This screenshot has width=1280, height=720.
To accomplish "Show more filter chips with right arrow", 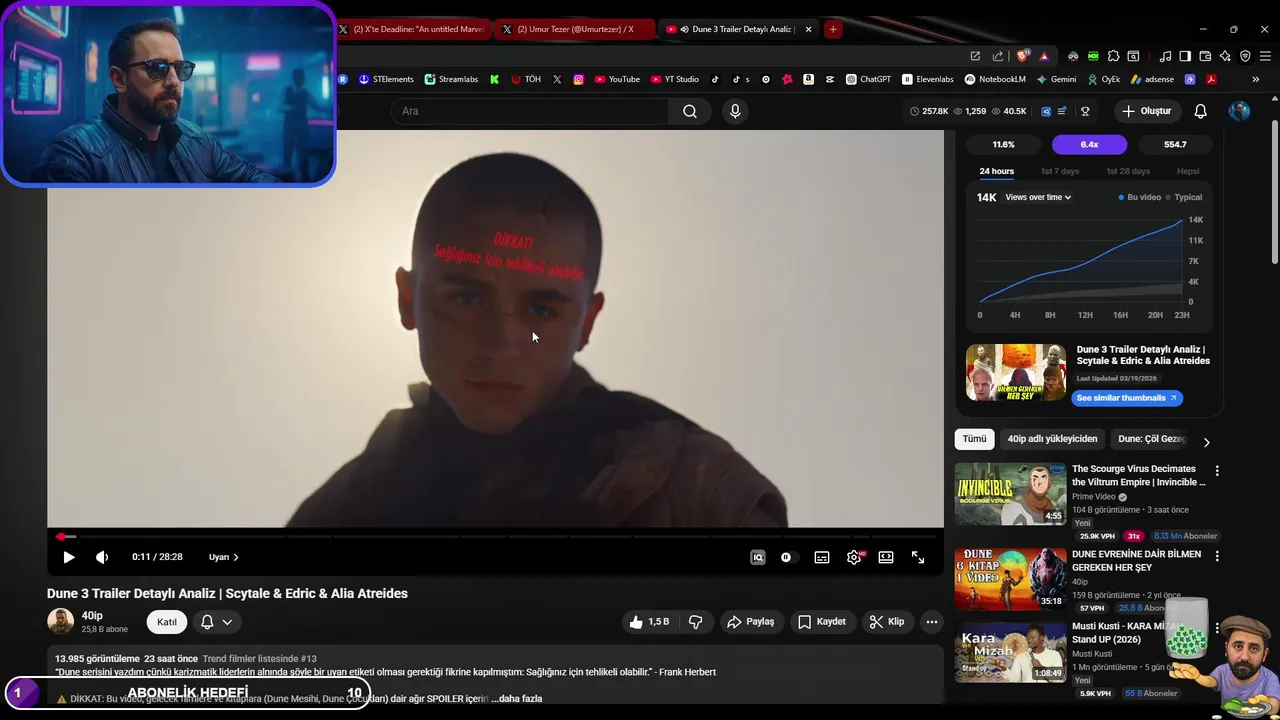I will 1206,441.
